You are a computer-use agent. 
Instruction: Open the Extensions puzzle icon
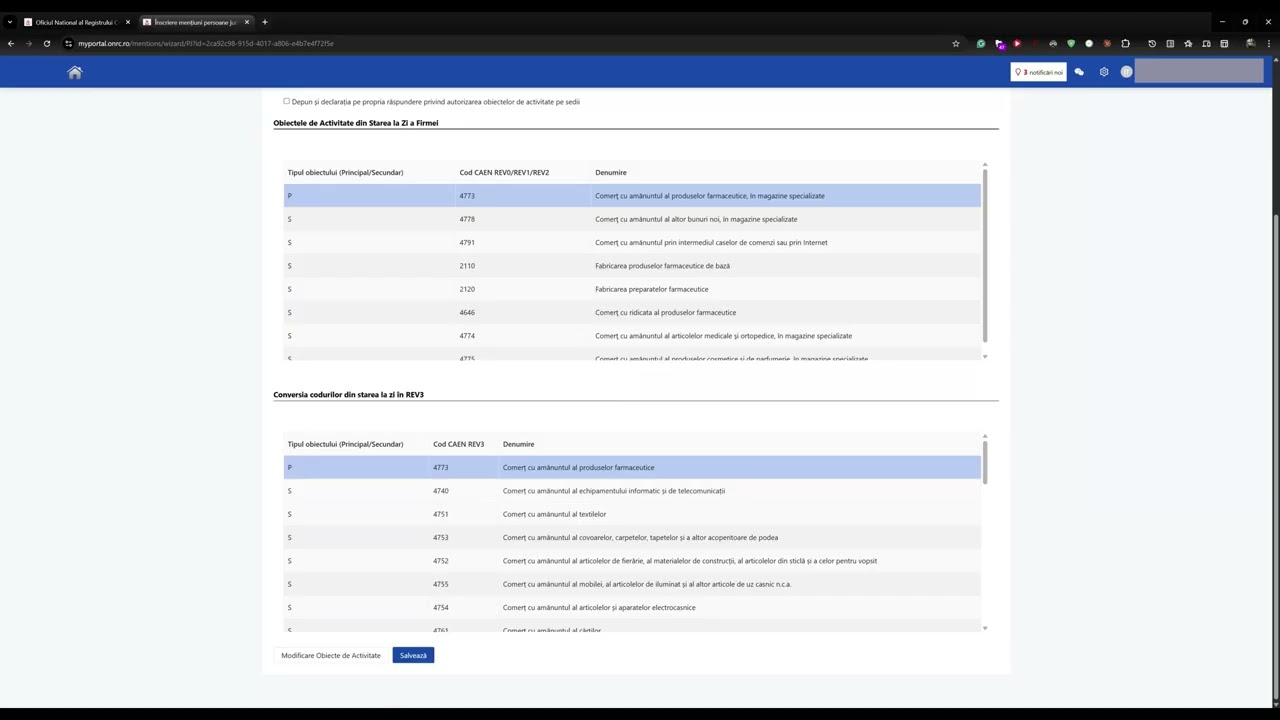coord(1125,43)
